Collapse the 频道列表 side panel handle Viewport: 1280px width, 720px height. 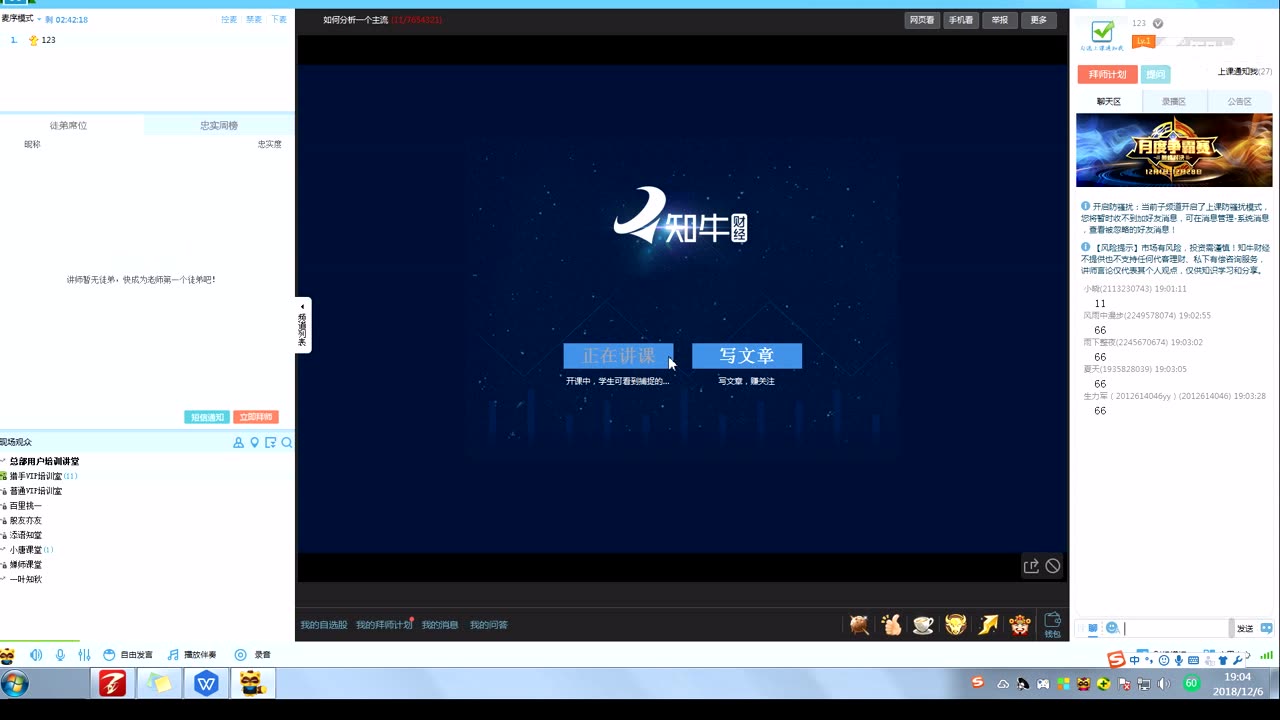303,325
